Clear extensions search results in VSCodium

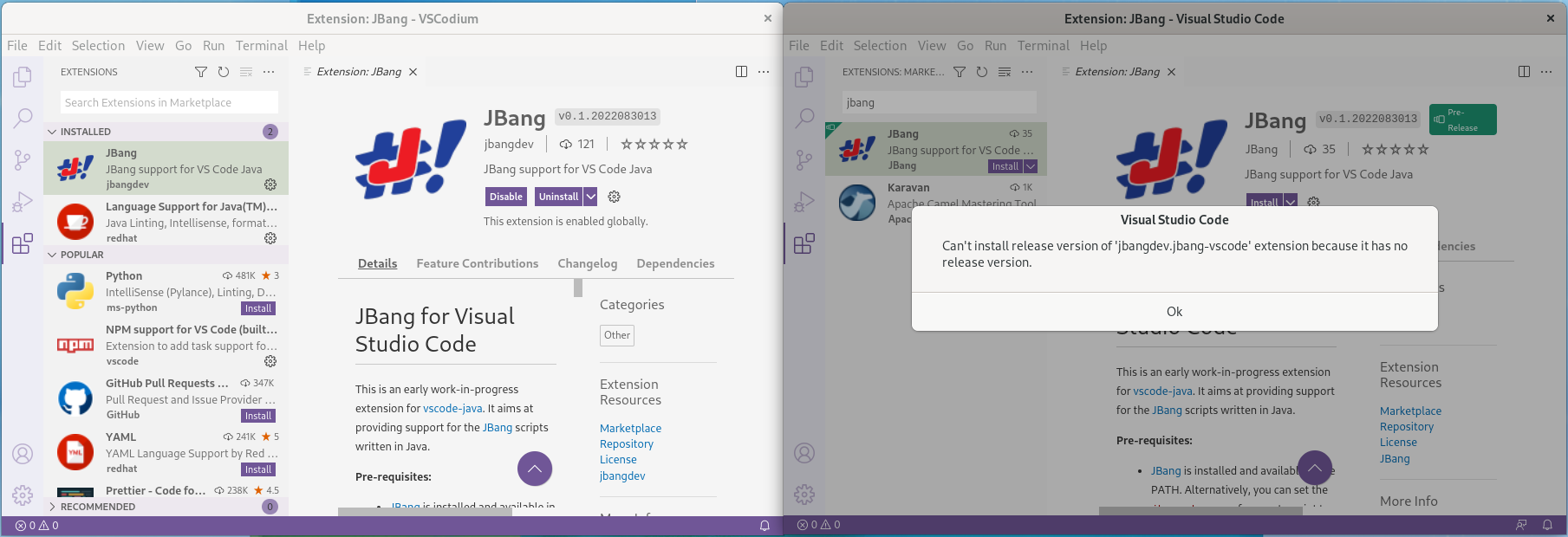246,72
